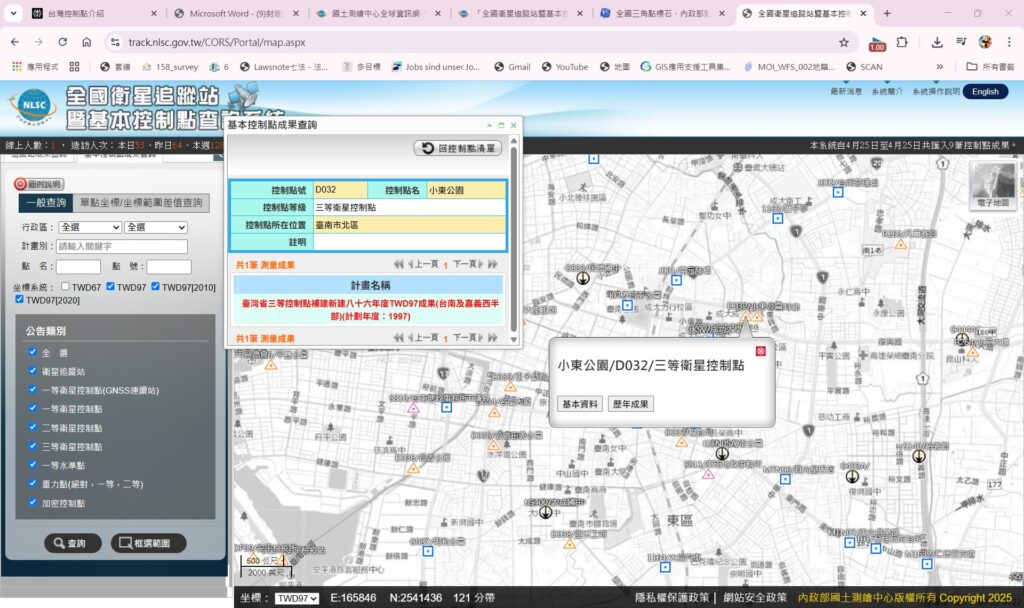This screenshot has width=1024, height=608.
Task: Open the browser home page icon
Action: point(86,42)
